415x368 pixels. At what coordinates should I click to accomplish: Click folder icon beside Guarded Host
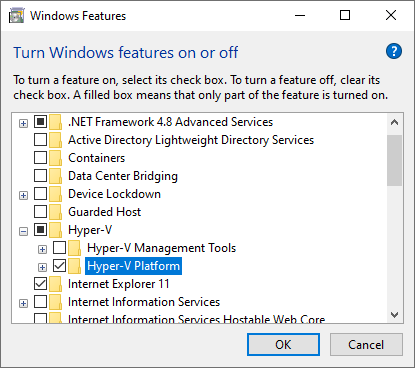coord(55,212)
